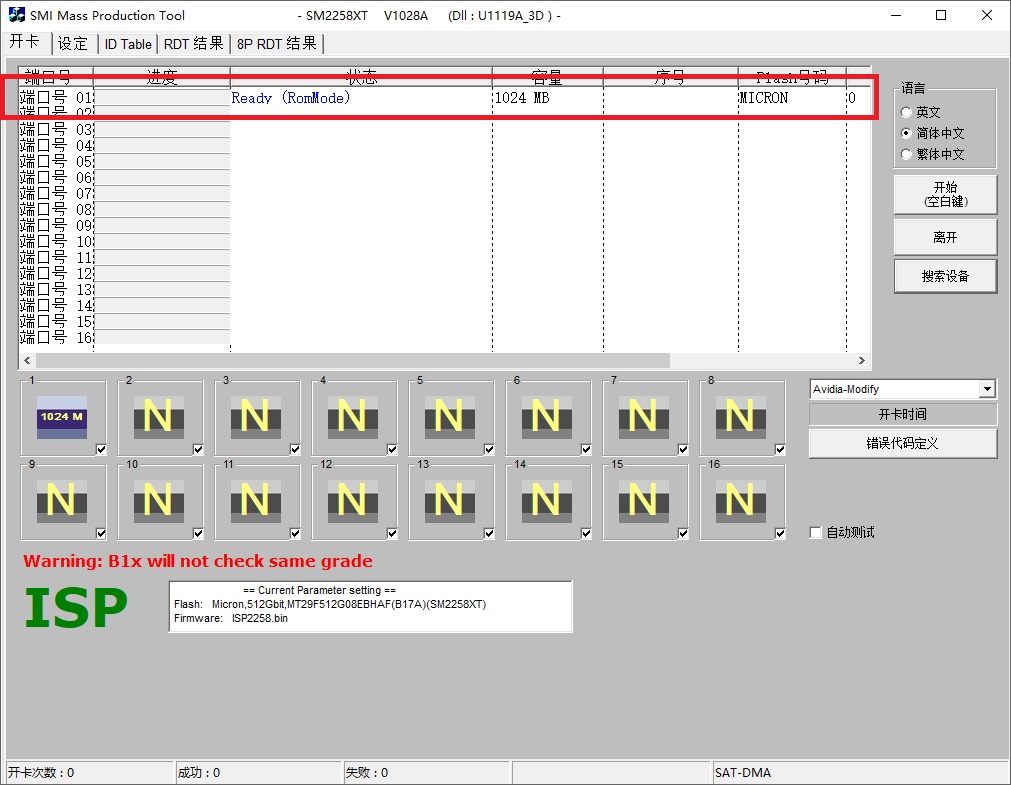This screenshot has height=785, width=1011.
Task: Select the 英文 language radio button
Action: (907, 113)
